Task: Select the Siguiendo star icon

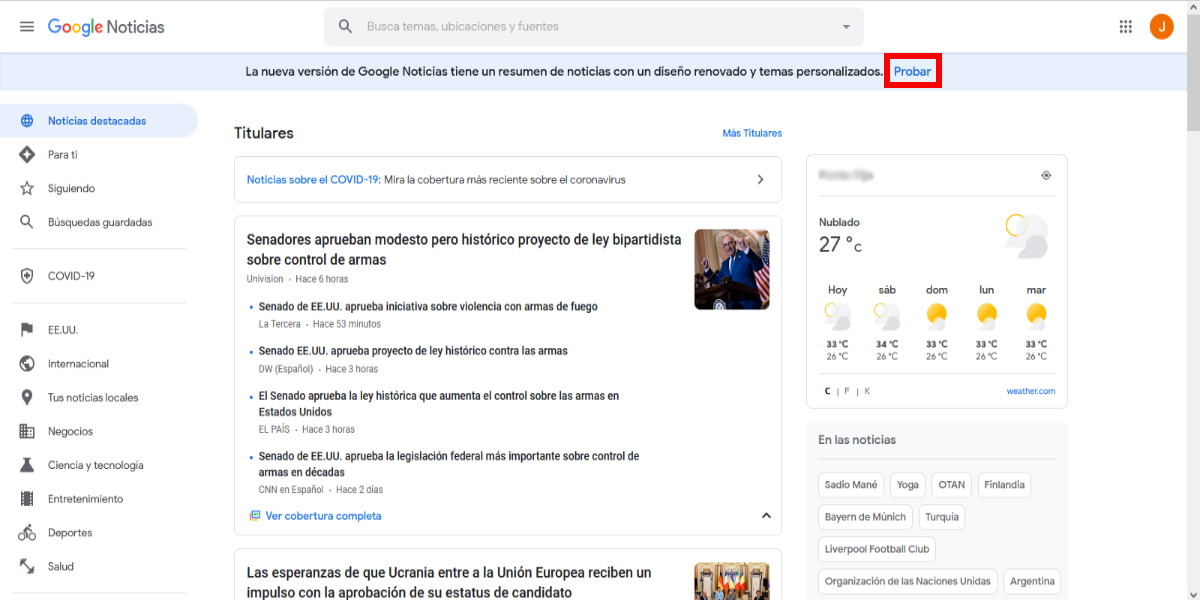Action: point(27,187)
